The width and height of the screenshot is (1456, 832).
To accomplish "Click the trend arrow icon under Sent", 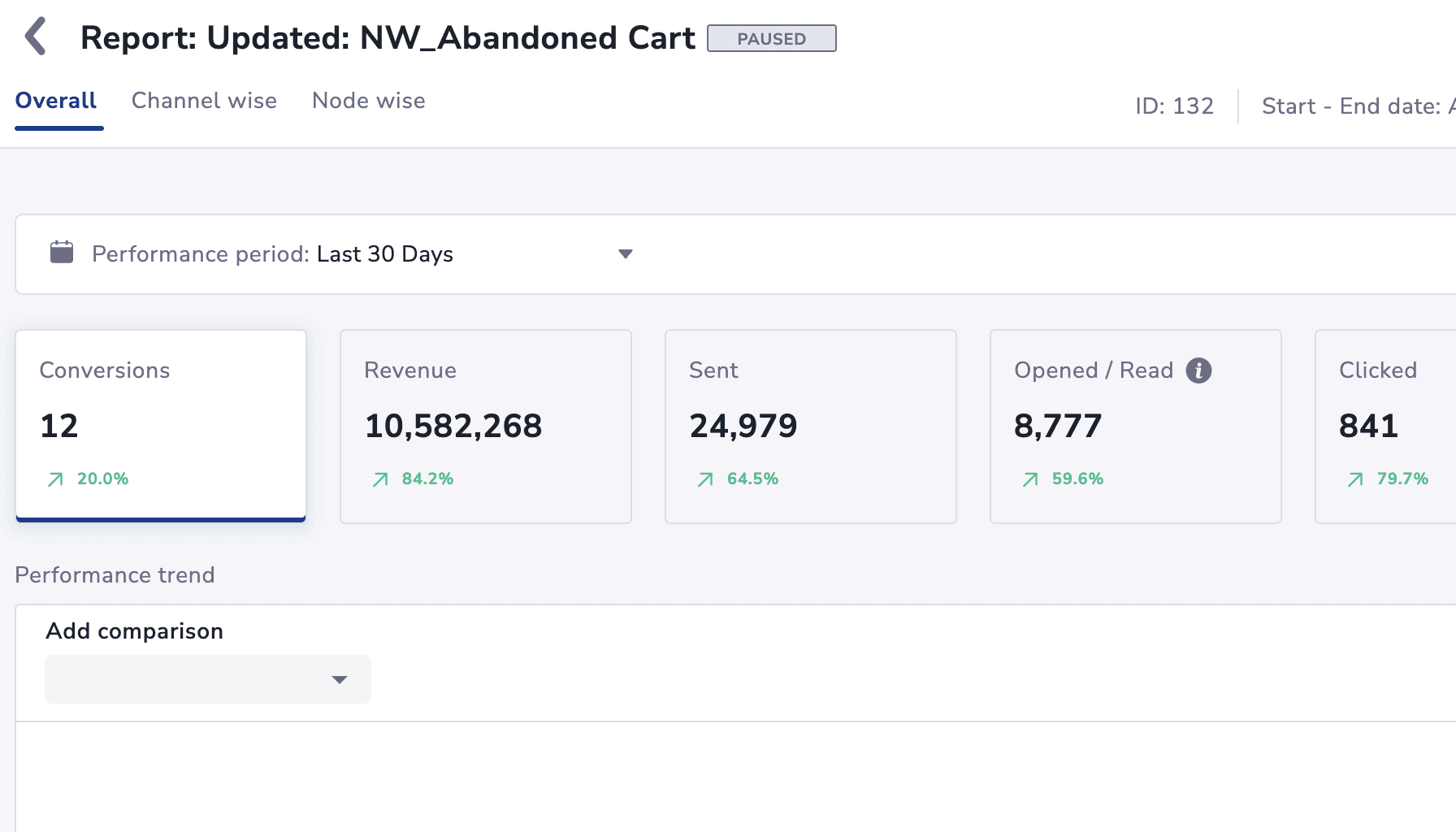I will coord(705,479).
